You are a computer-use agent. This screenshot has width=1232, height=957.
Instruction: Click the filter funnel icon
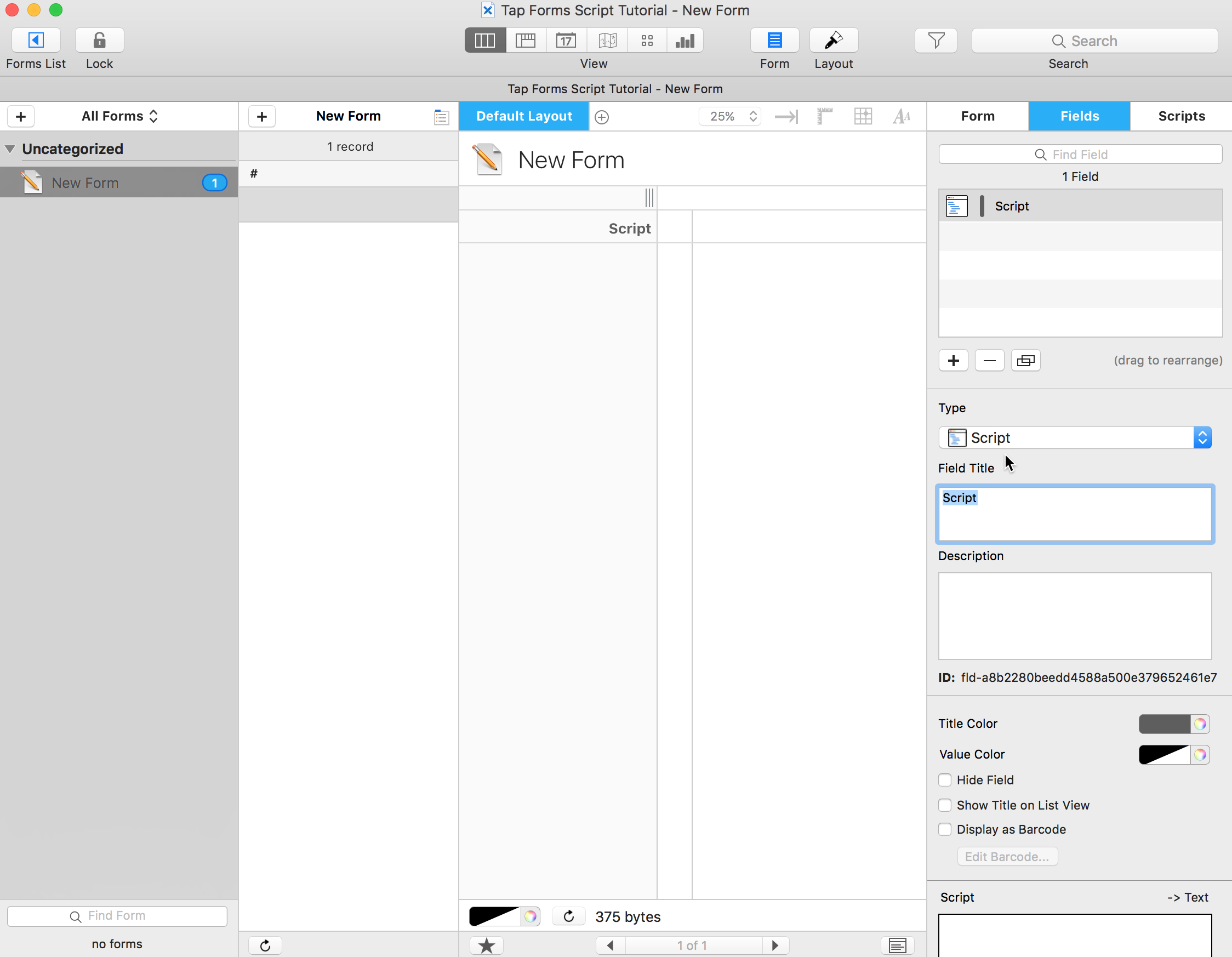point(936,41)
